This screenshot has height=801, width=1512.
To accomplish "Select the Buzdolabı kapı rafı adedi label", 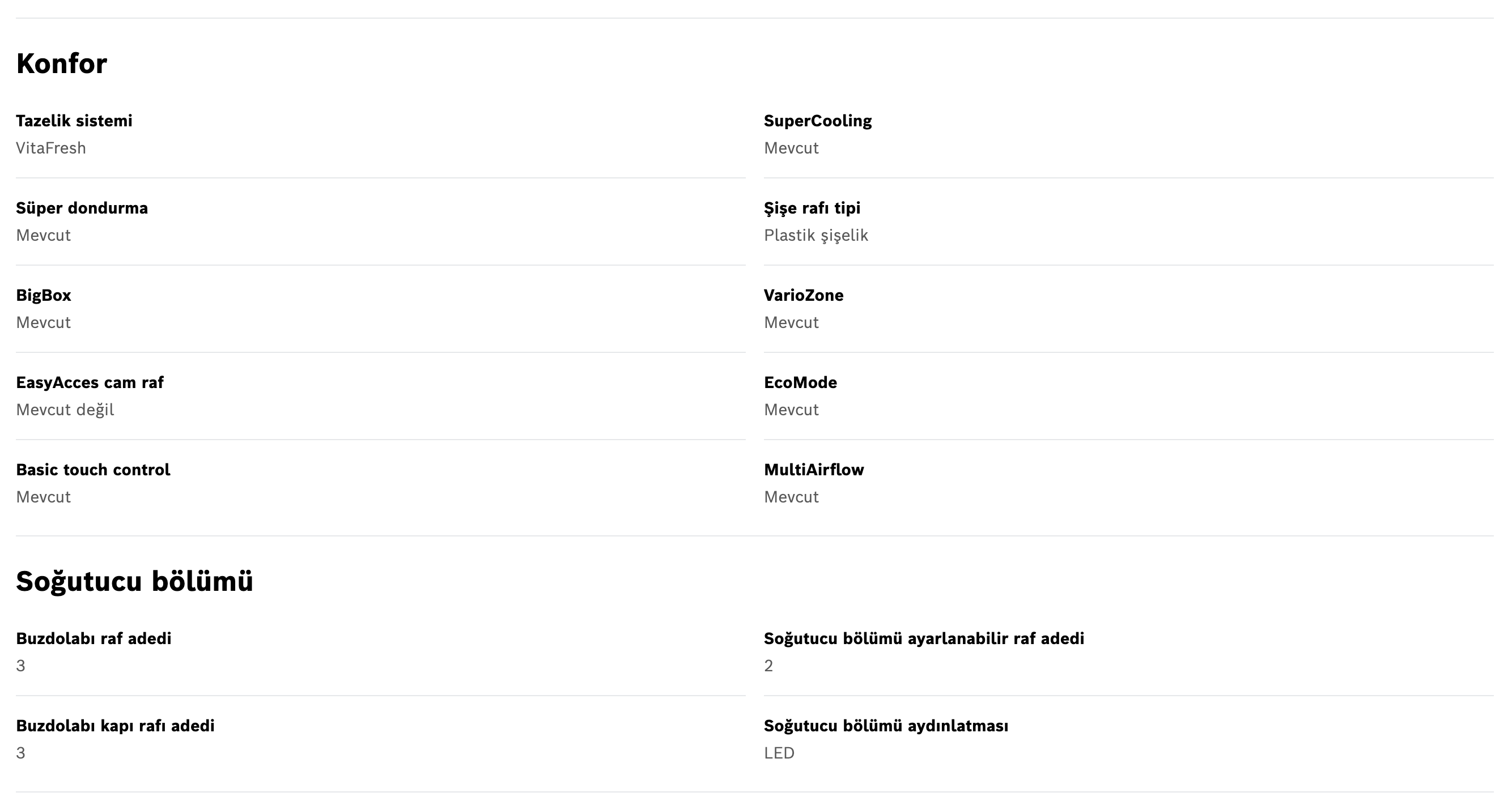I will click(115, 726).
